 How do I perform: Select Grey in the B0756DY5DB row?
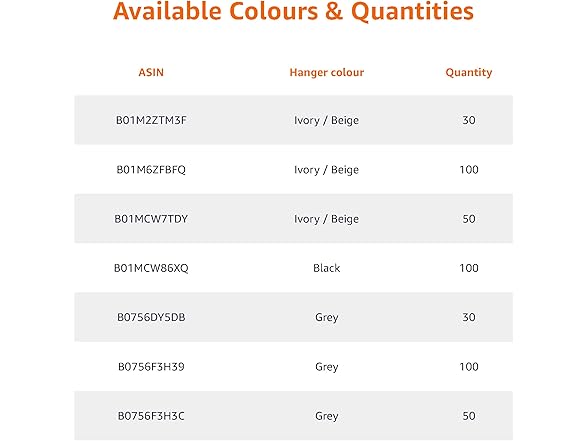pyautogui.click(x=327, y=318)
